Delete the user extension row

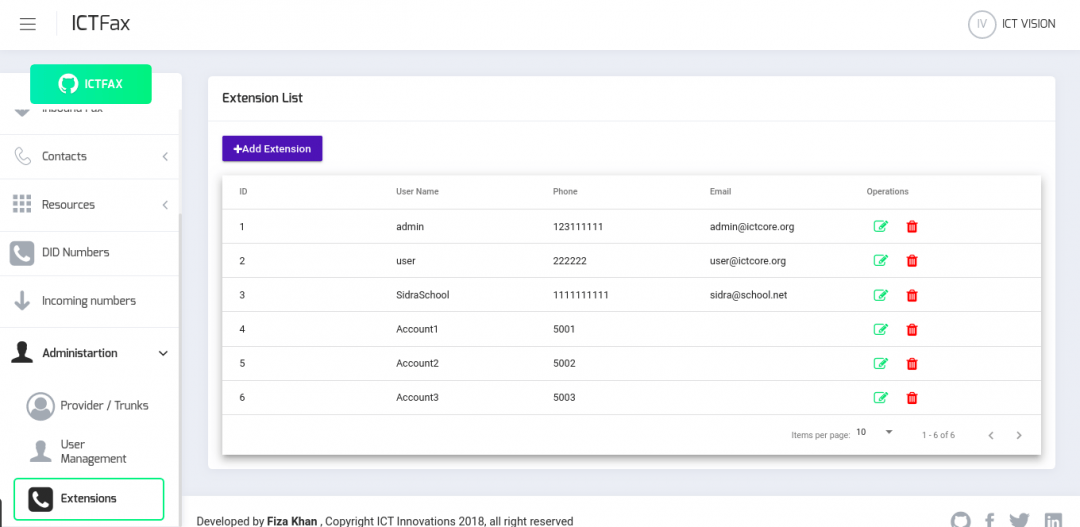coord(911,261)
